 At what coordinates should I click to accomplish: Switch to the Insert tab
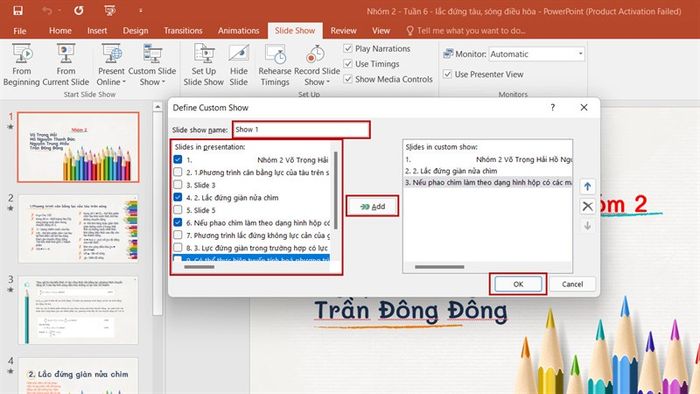[97, 30]
